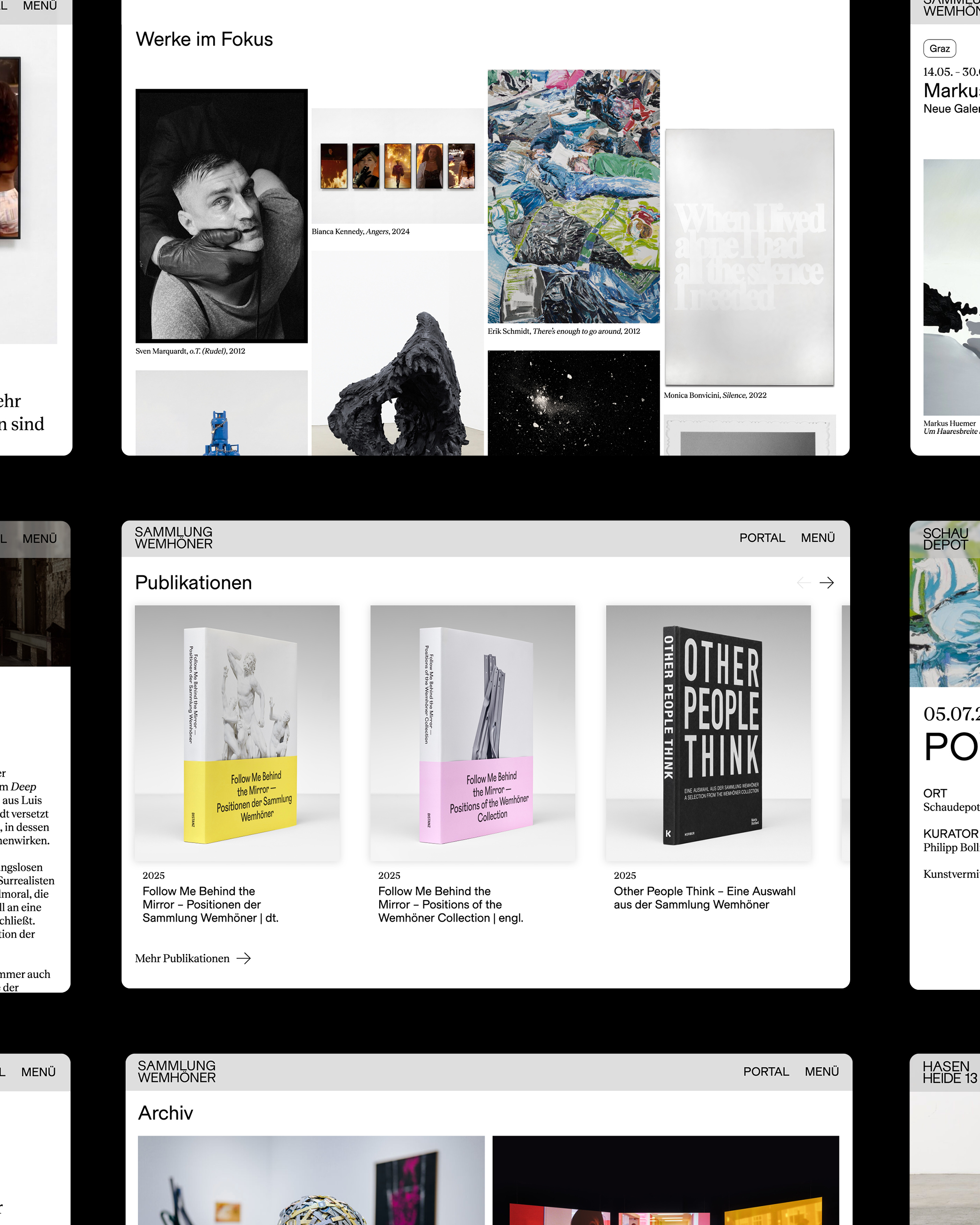
Task: Open Erik Schmidt There's enough to go around painting
Action: (574, 197)
